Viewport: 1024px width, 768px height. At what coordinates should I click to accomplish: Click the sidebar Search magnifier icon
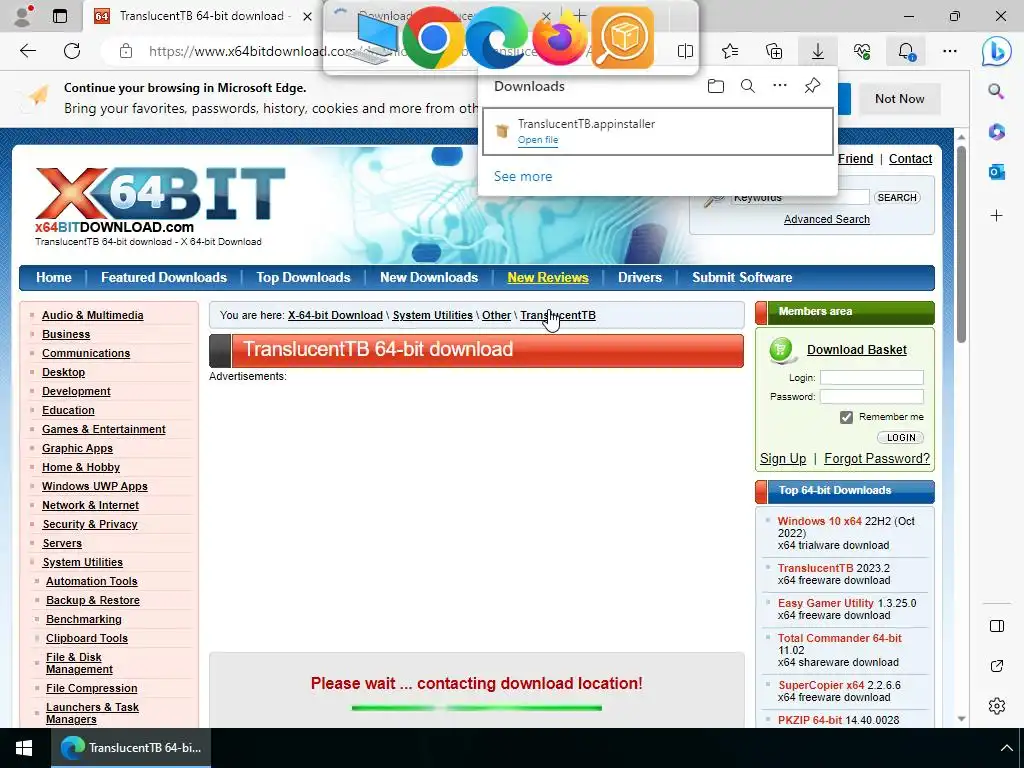(996, 91)
